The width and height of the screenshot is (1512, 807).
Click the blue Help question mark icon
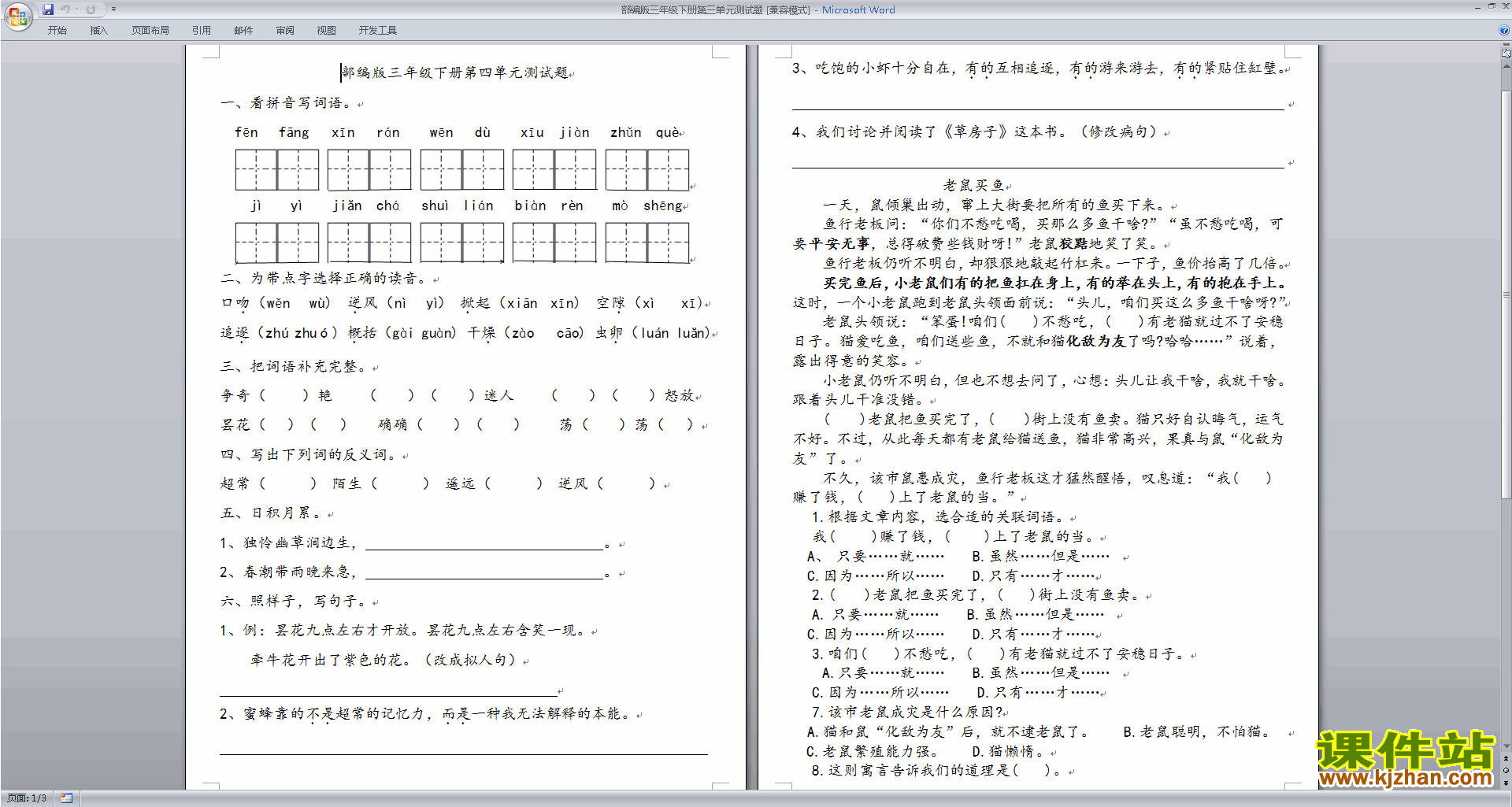click(1504, 30)
